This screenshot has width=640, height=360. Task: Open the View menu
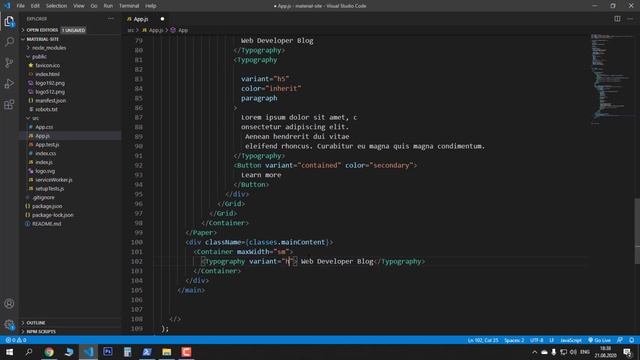point(78,6)
